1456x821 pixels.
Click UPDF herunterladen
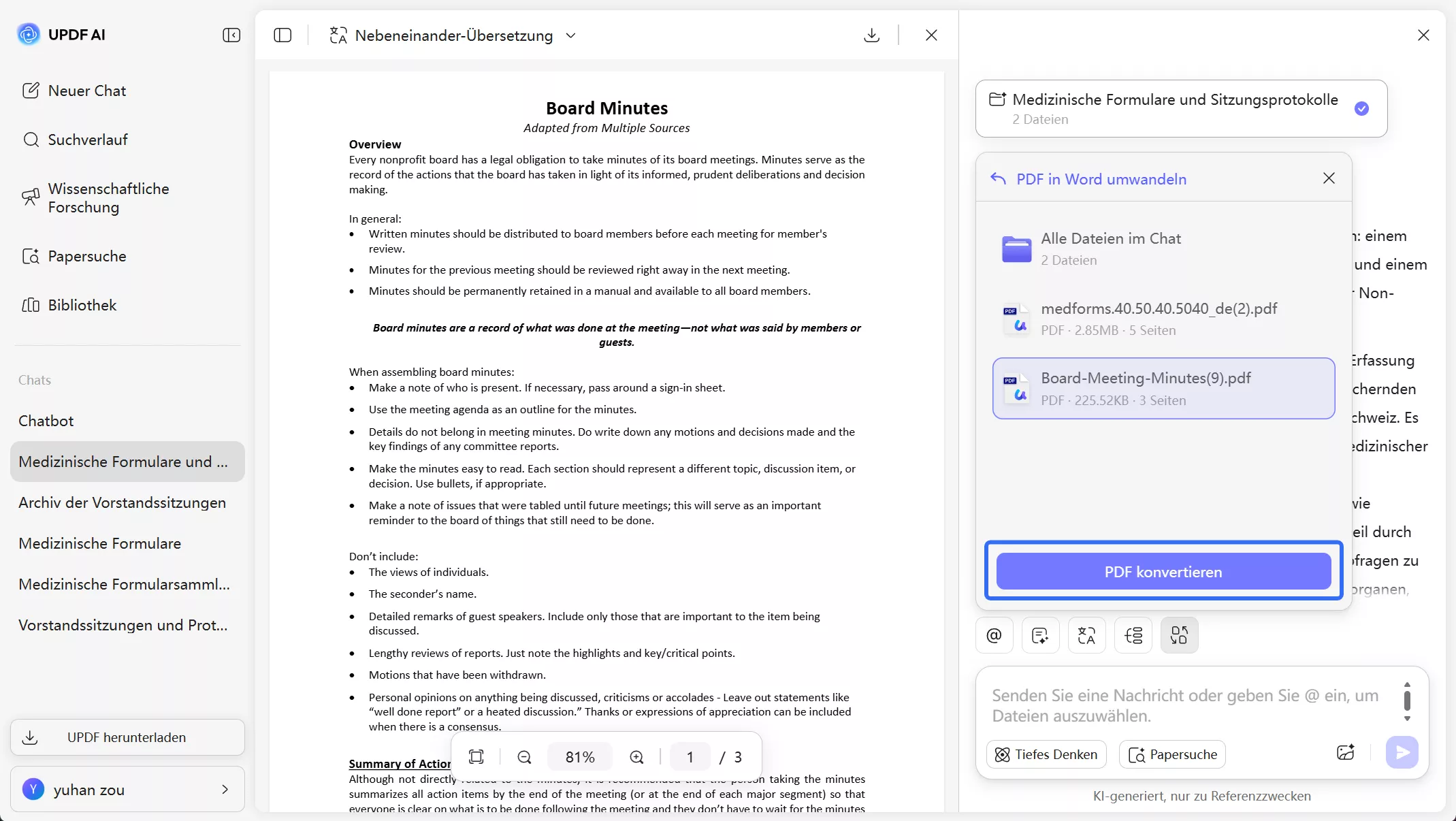pos(127,737)
